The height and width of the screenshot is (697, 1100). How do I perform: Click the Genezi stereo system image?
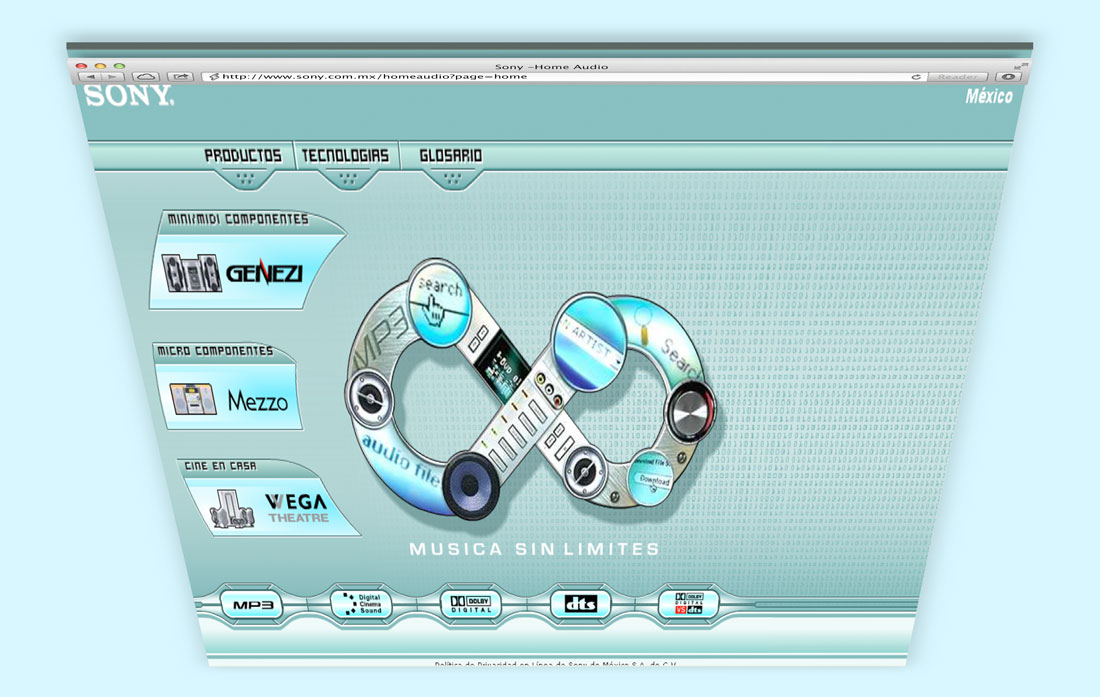(x=191, y=273)
